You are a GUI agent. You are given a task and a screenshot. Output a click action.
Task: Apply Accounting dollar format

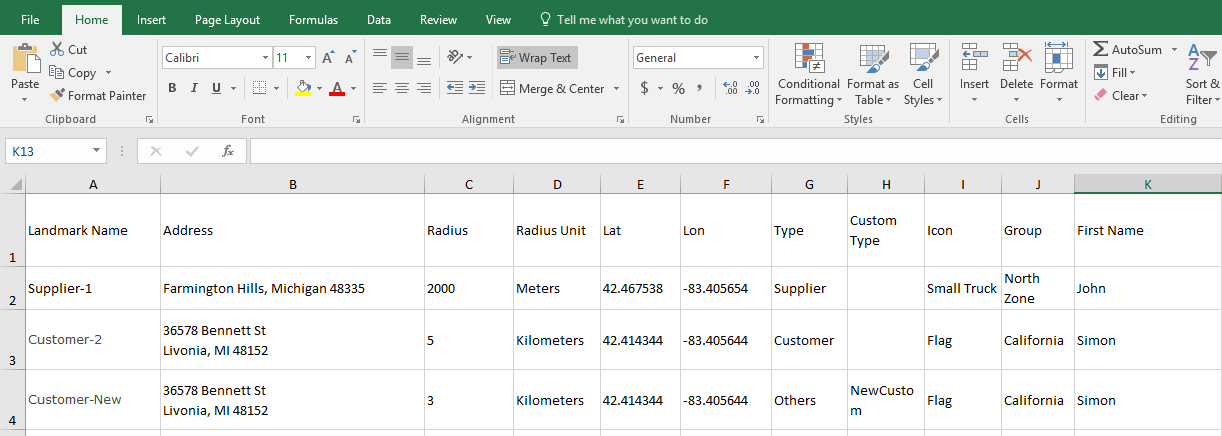click(x=644, y=88)
